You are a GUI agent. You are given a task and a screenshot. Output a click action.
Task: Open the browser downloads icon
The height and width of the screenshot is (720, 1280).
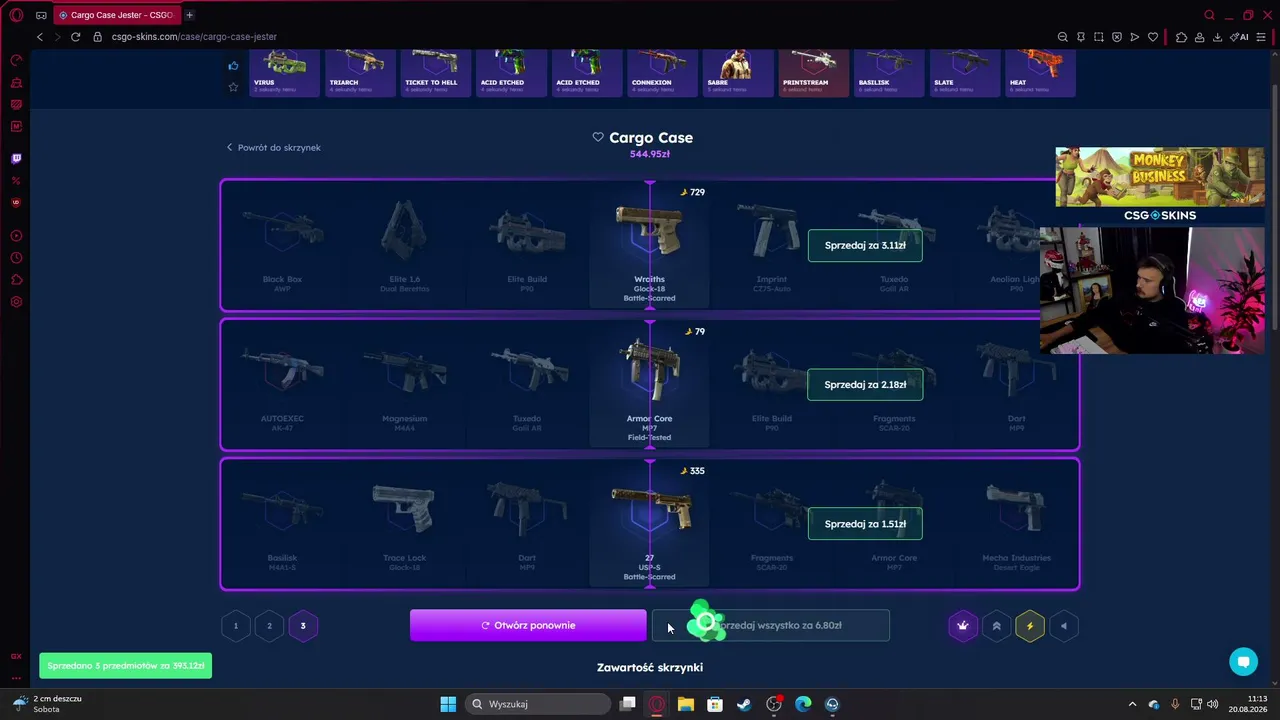tap(1217, 37)
